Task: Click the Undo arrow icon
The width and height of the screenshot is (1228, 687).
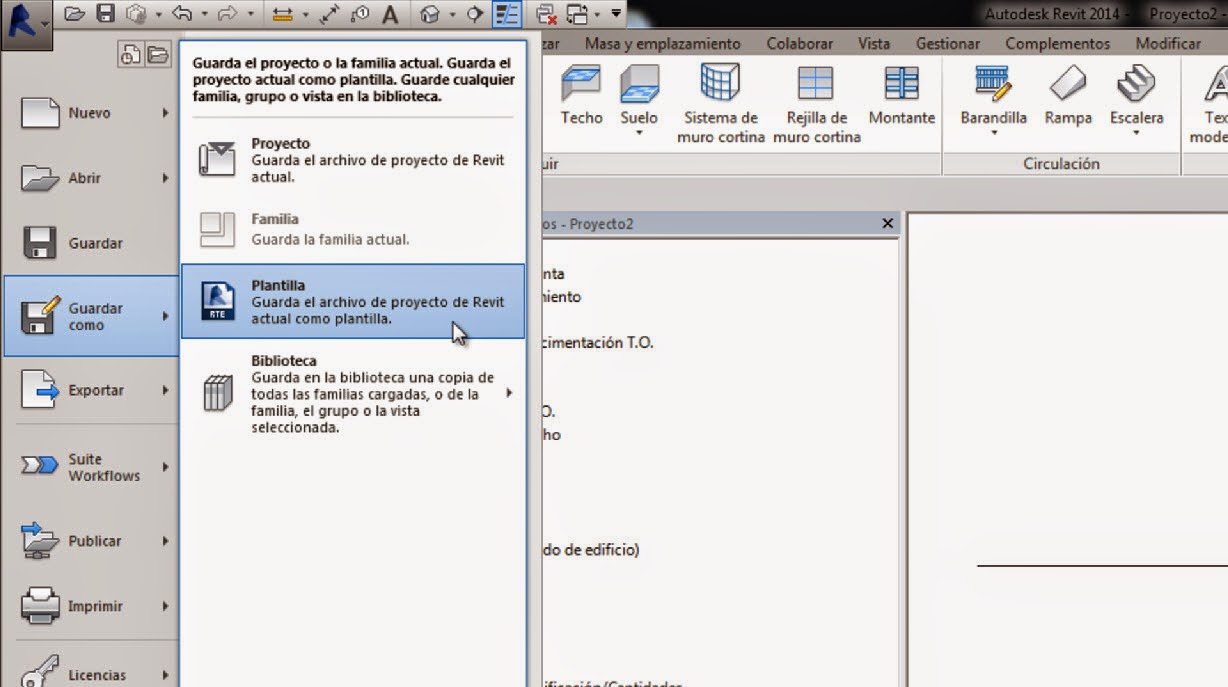Action: (x=182, y=14)
